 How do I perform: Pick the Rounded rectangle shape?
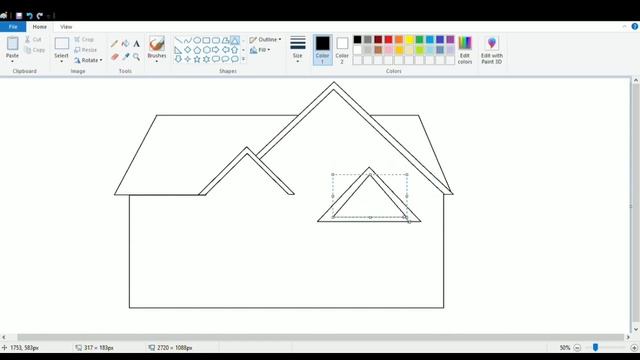[216, 40]
